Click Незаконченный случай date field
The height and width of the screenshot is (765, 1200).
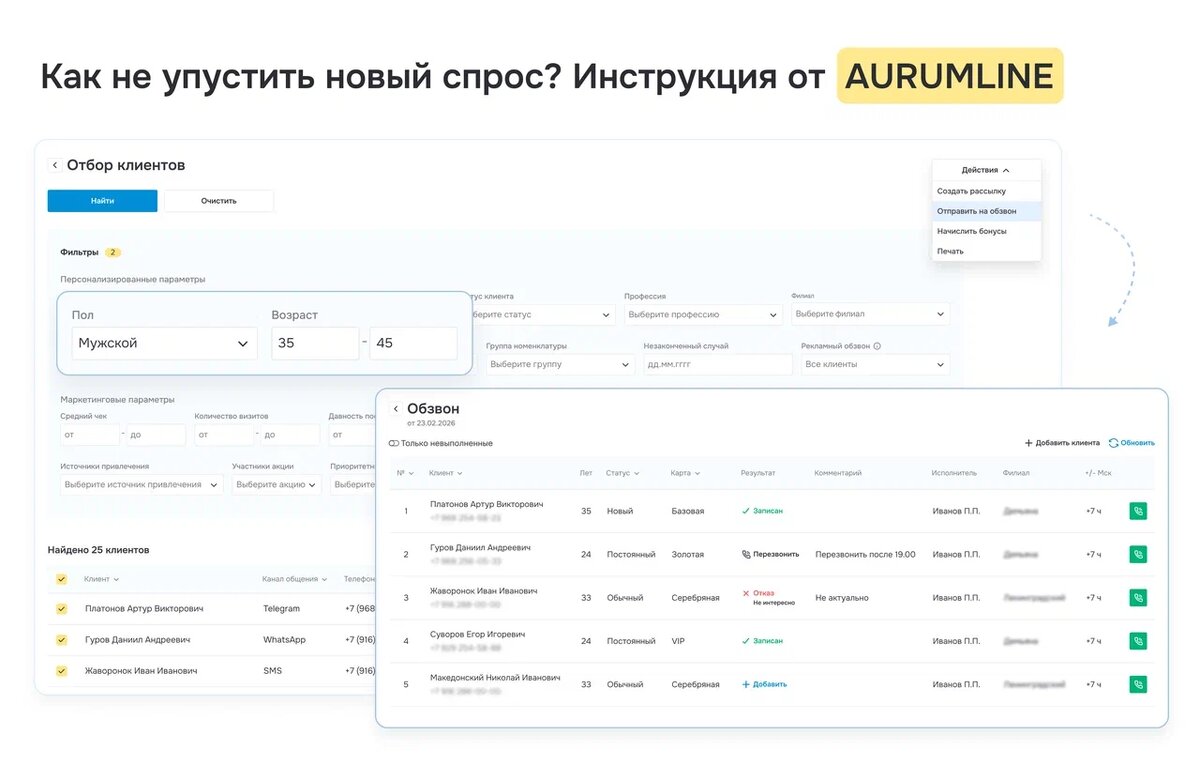[x=718, y=364]
